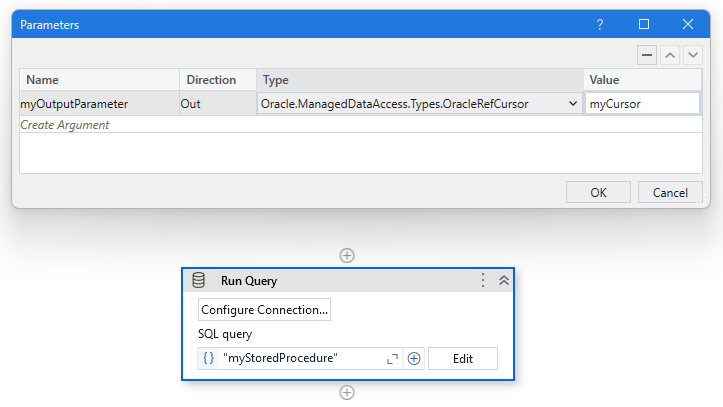
Task: Click the add activity plus below Run Query
Action: [x=347, y=393]
